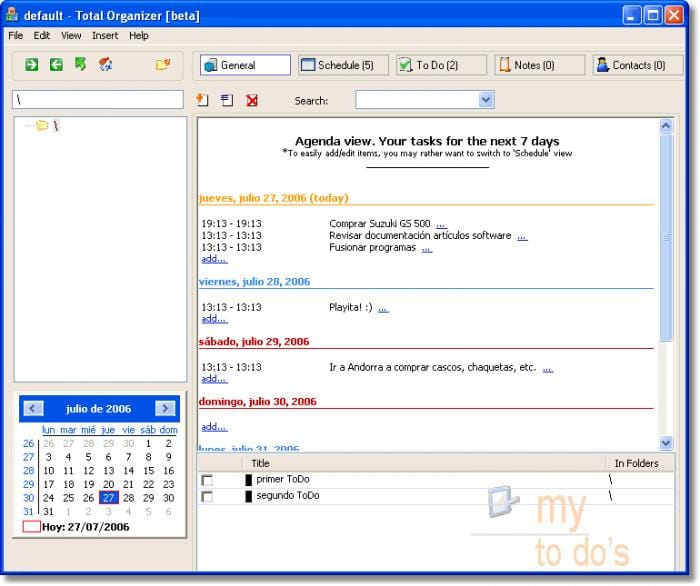Click the agenda vertical scrollbar thumb
The image size is (700, 586).
pos(666,238)
